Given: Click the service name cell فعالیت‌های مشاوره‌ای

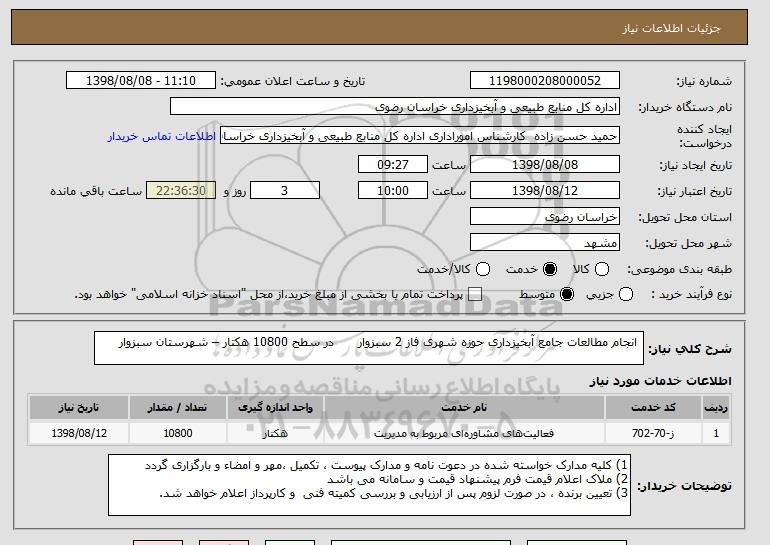Looking at the screenshot, I should pos(464,433).
